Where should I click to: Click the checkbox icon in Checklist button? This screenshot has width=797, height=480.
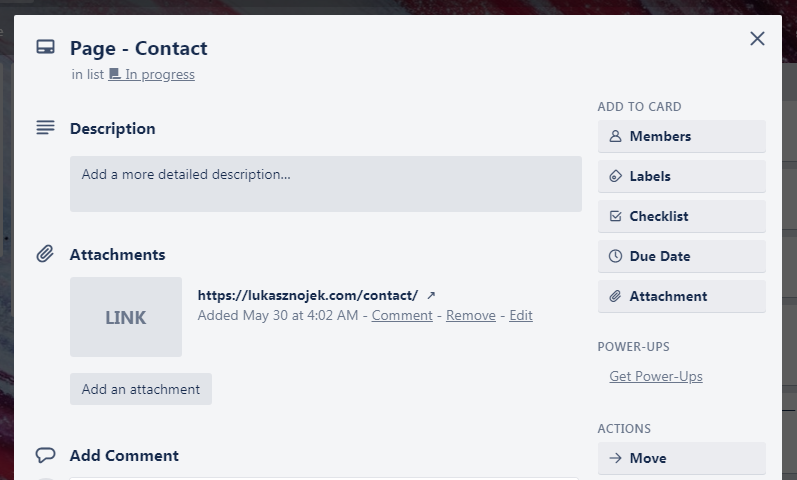click(615, 216)
